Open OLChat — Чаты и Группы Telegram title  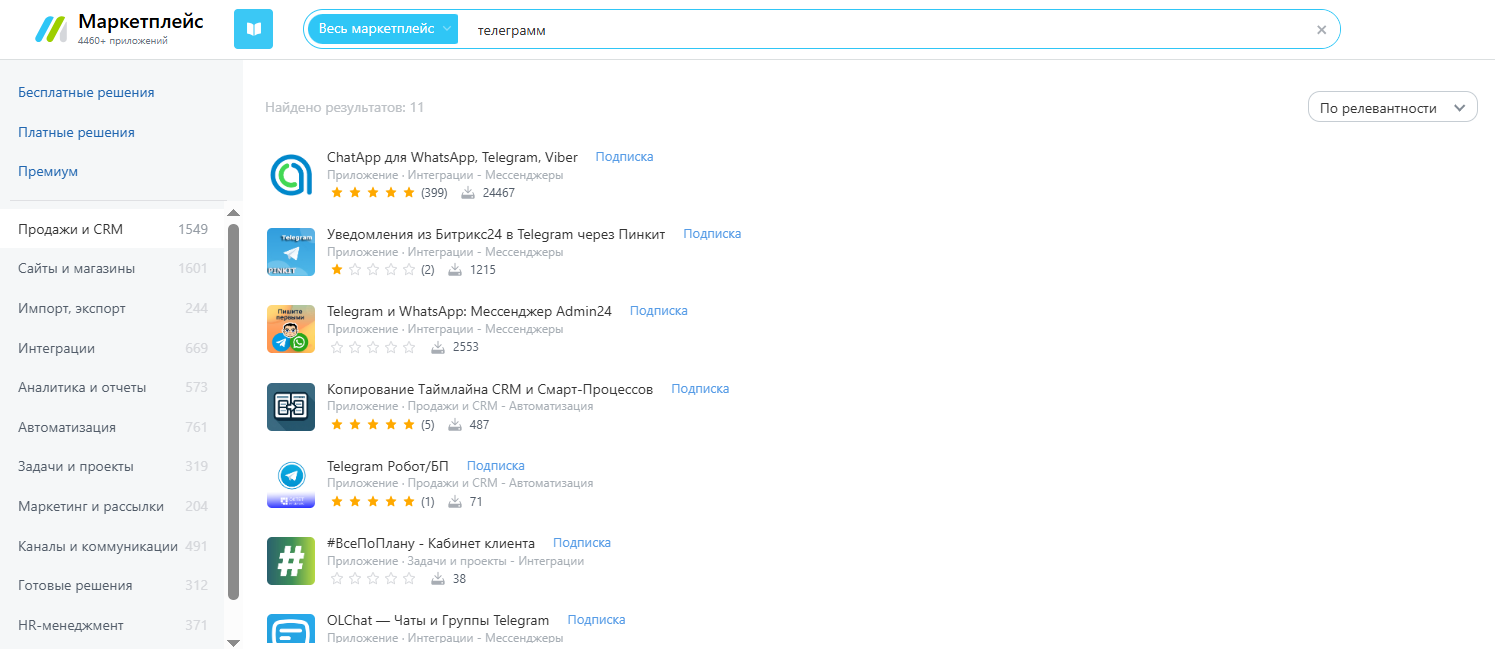coord(438,620)
